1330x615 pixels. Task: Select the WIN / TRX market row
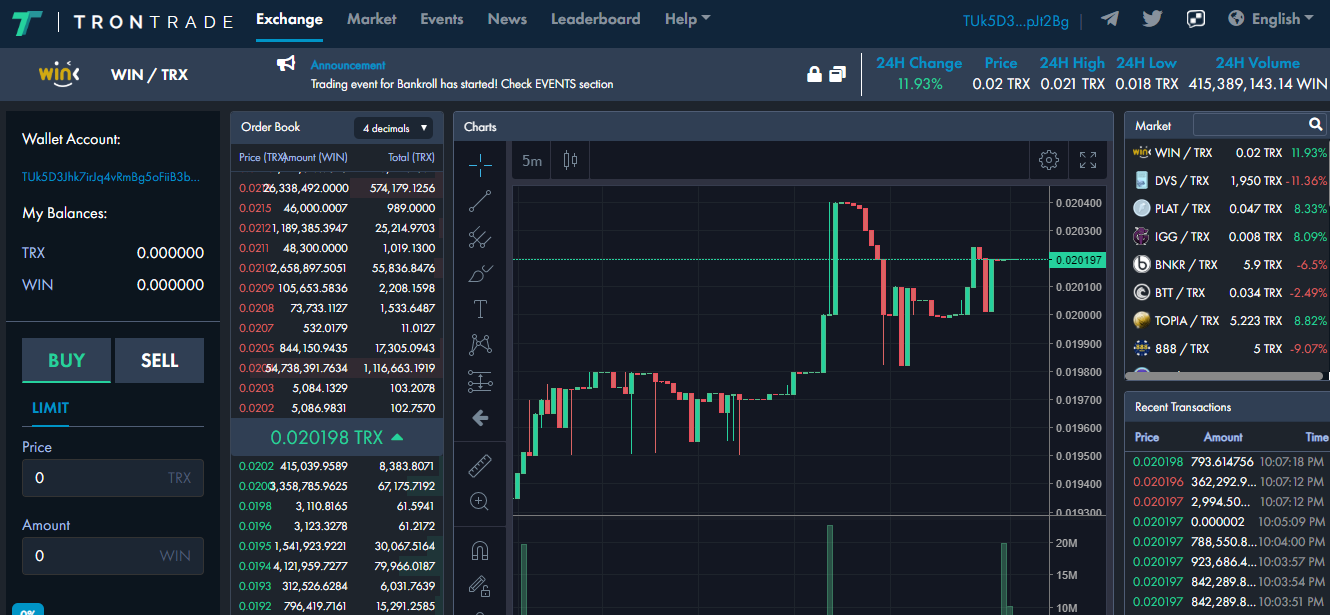1229,153
